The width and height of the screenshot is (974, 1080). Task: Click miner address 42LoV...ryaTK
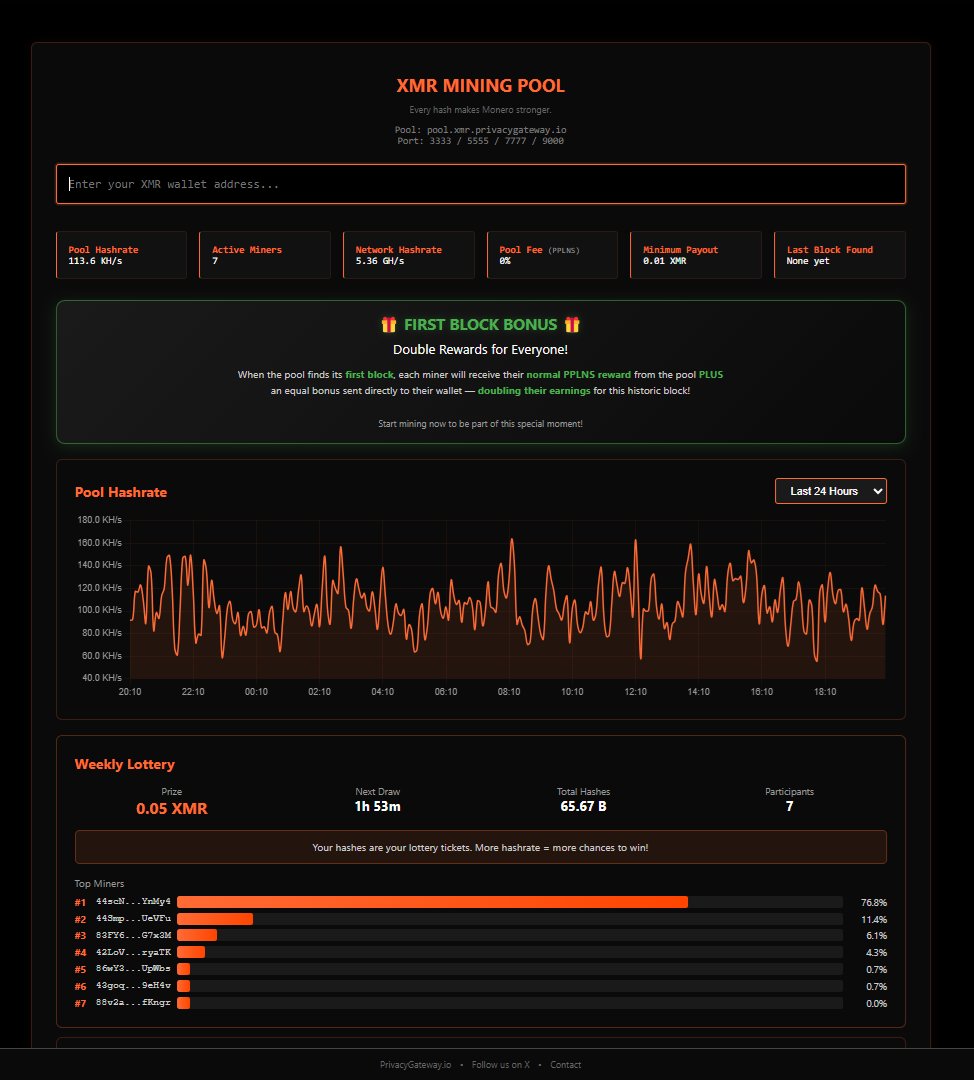pyautogui.click(x=133, y=953)
